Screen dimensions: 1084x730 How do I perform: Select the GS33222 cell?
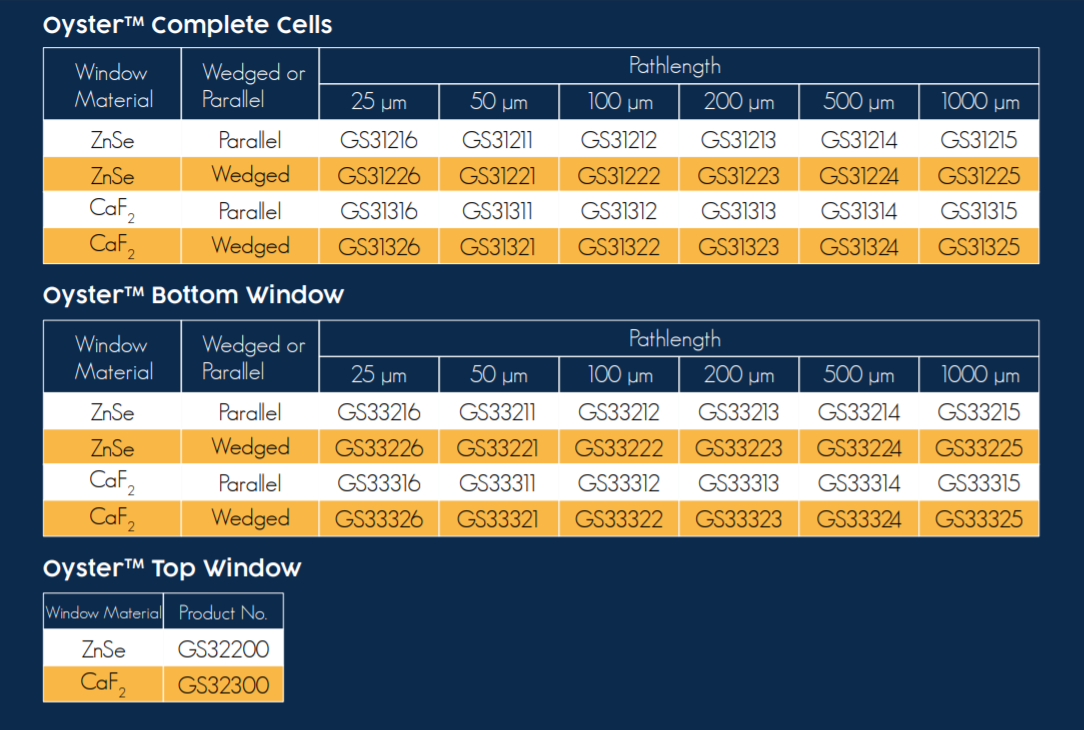pyautogui.click(x=618, y=448)
